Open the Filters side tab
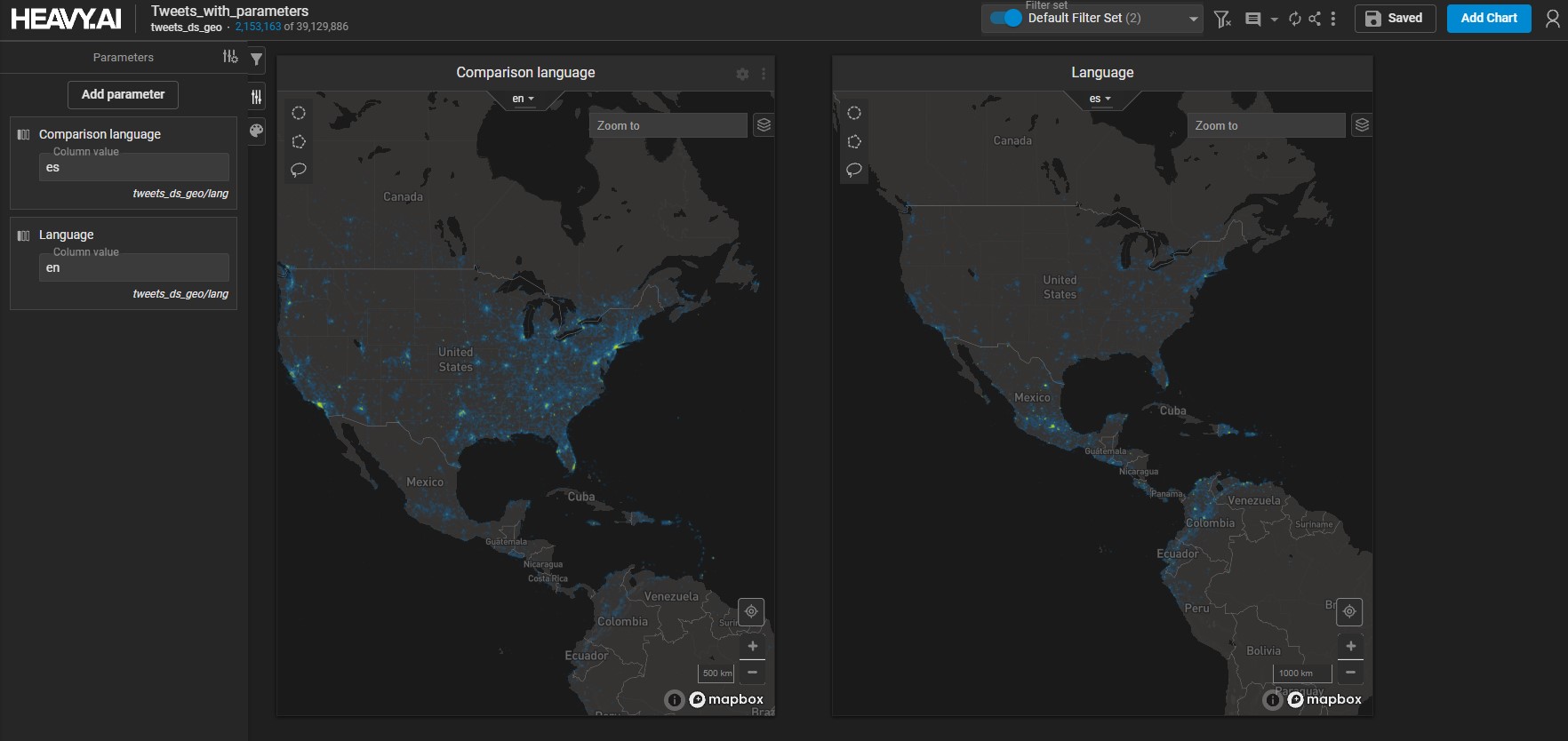Image resolution: width=1568 pixels, height=741 pixels. (257, 60)
